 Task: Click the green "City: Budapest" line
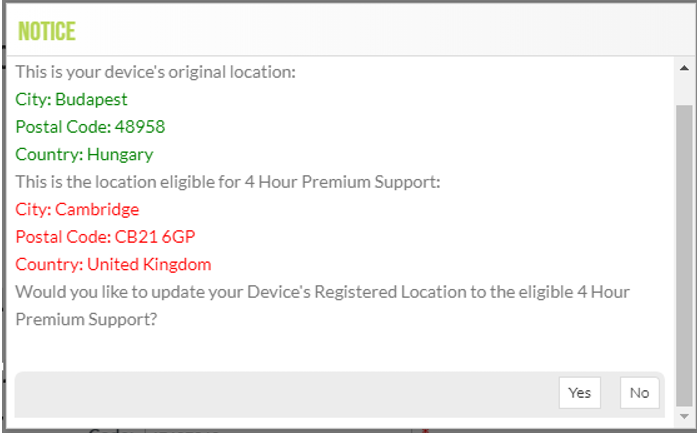click(72, 99)
